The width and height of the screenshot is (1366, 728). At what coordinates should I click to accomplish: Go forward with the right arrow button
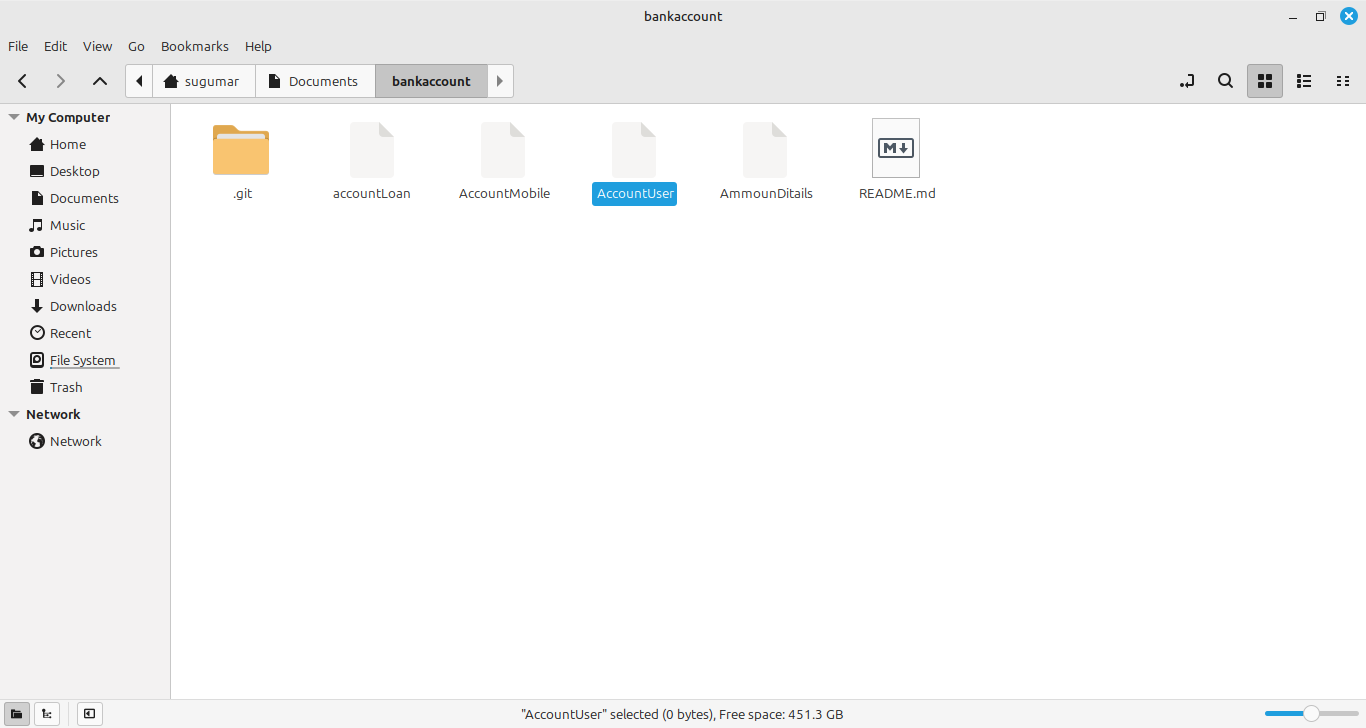pos(61,81)
